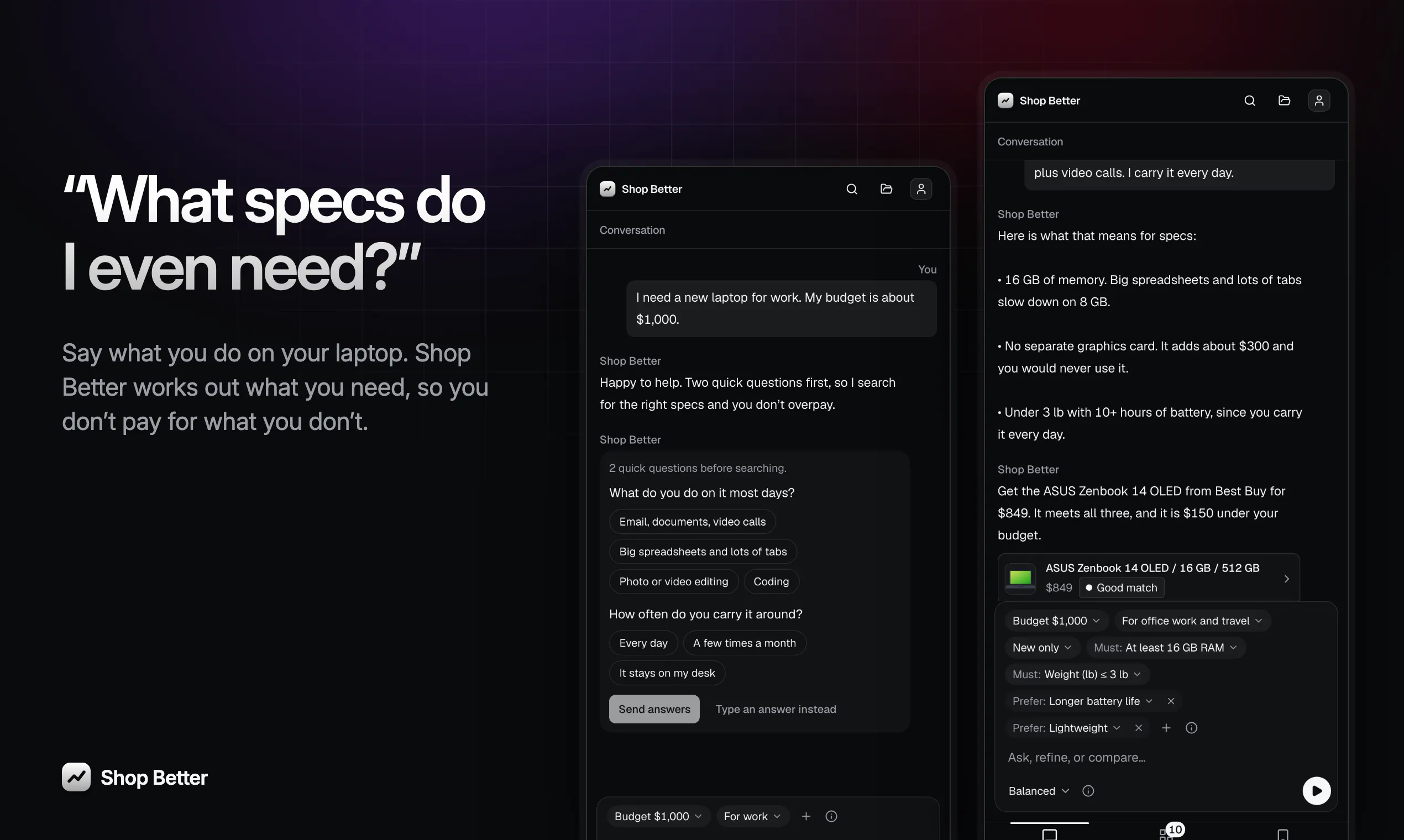Select the Every day answer chip

tap(643, 643)
